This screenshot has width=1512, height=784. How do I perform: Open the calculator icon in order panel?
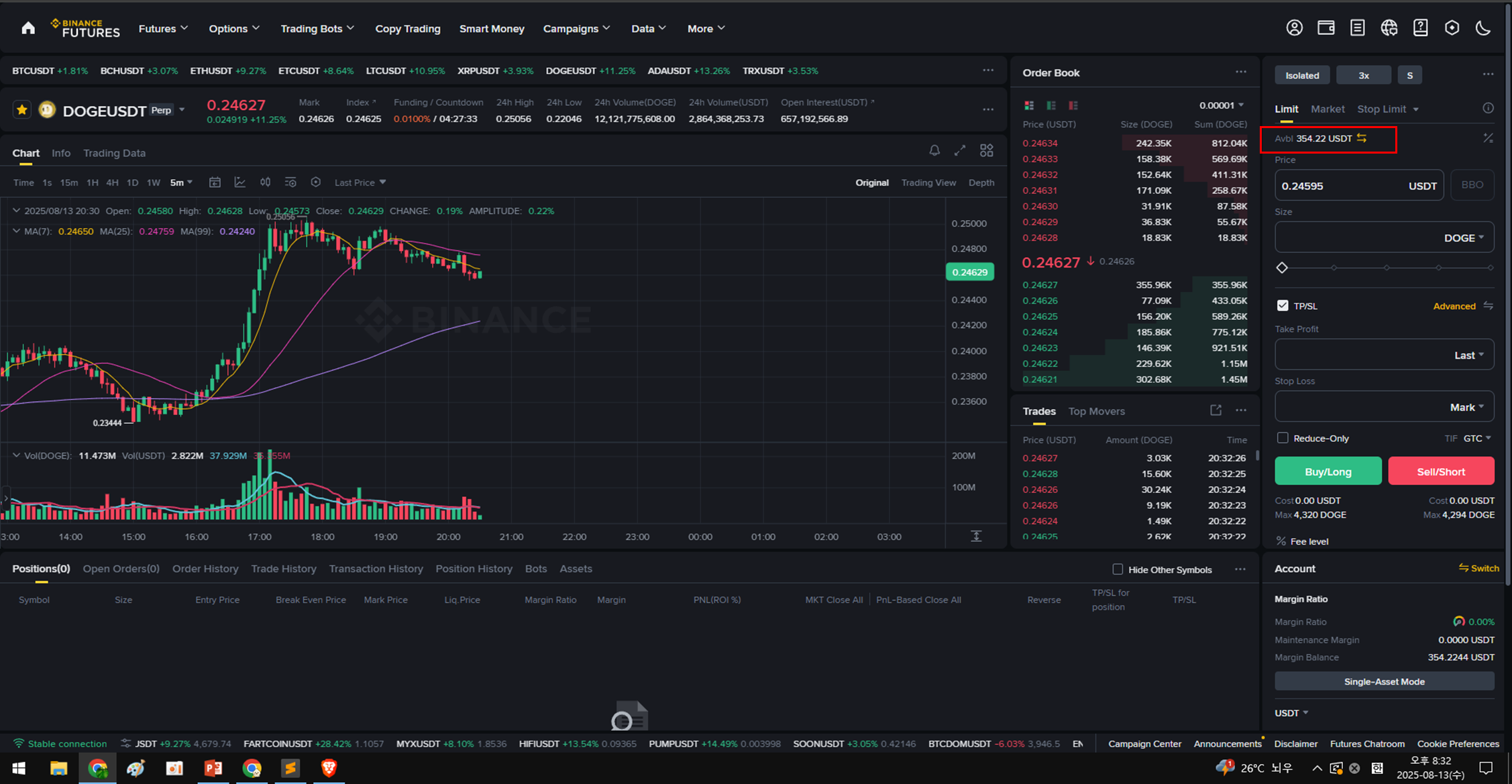tap(1488, 138)
